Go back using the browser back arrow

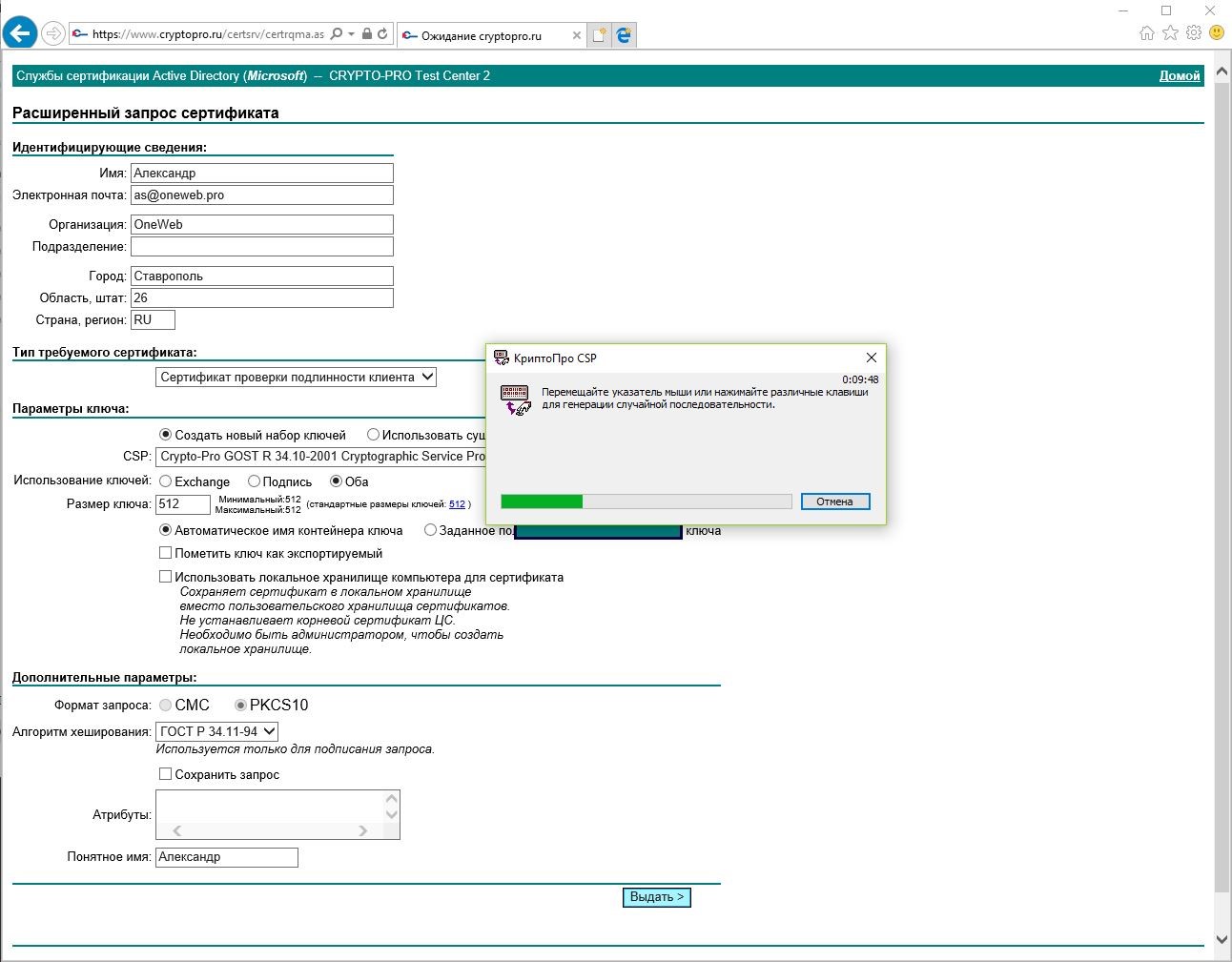click(x=20, y=33)
